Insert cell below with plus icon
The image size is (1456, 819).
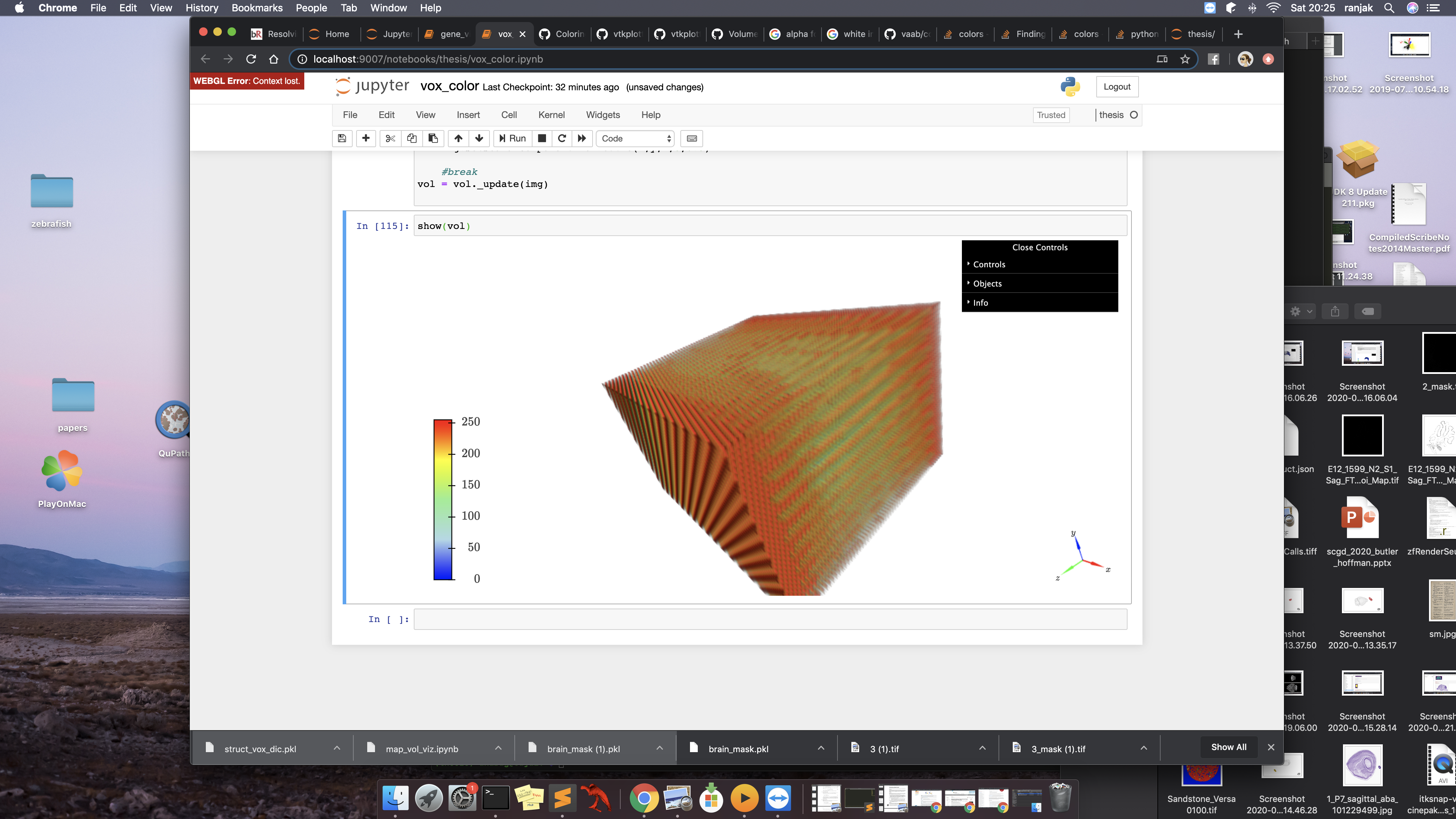pos(366,139)
